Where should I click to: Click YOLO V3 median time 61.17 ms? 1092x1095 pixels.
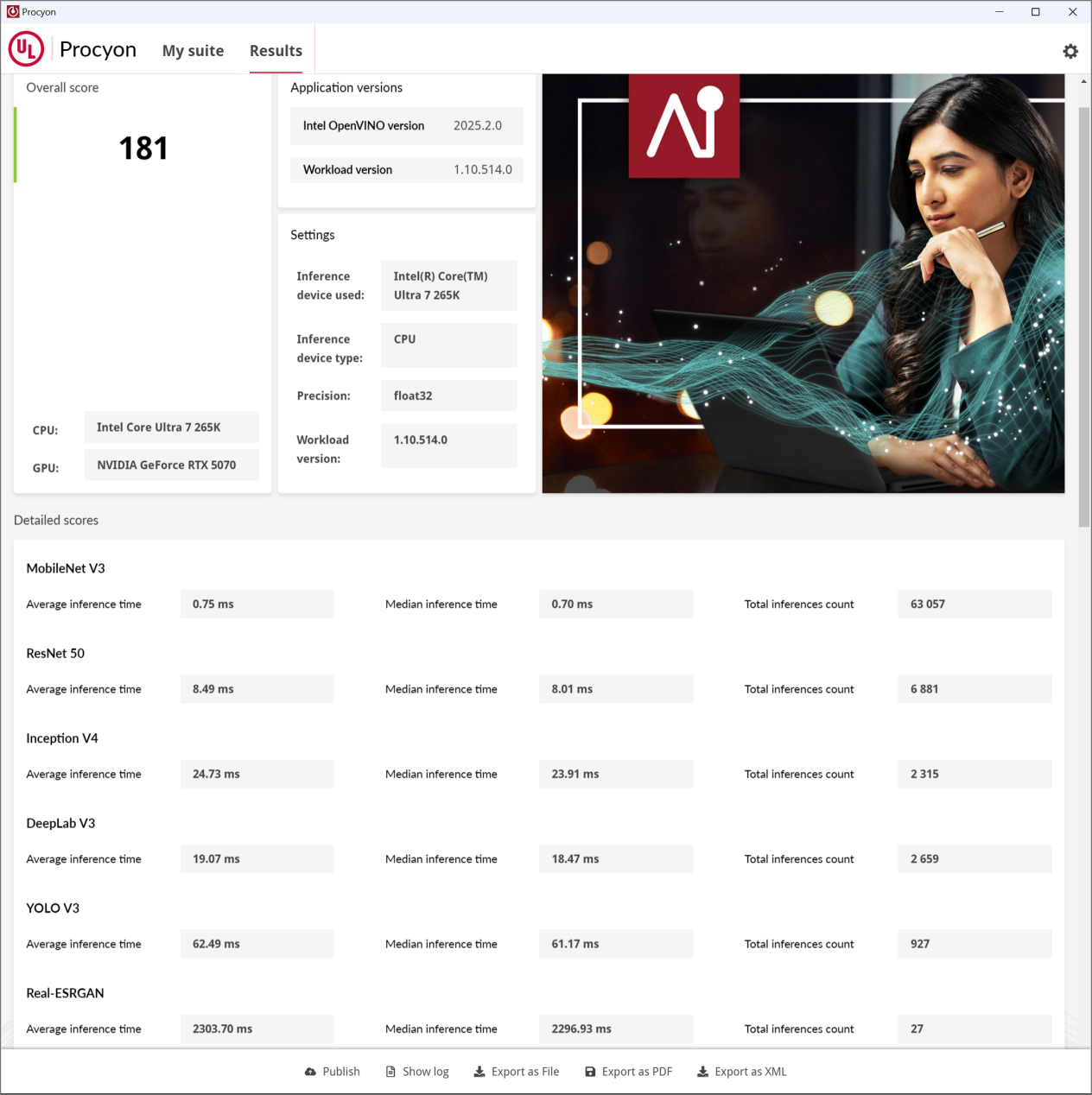coord(616,944)
